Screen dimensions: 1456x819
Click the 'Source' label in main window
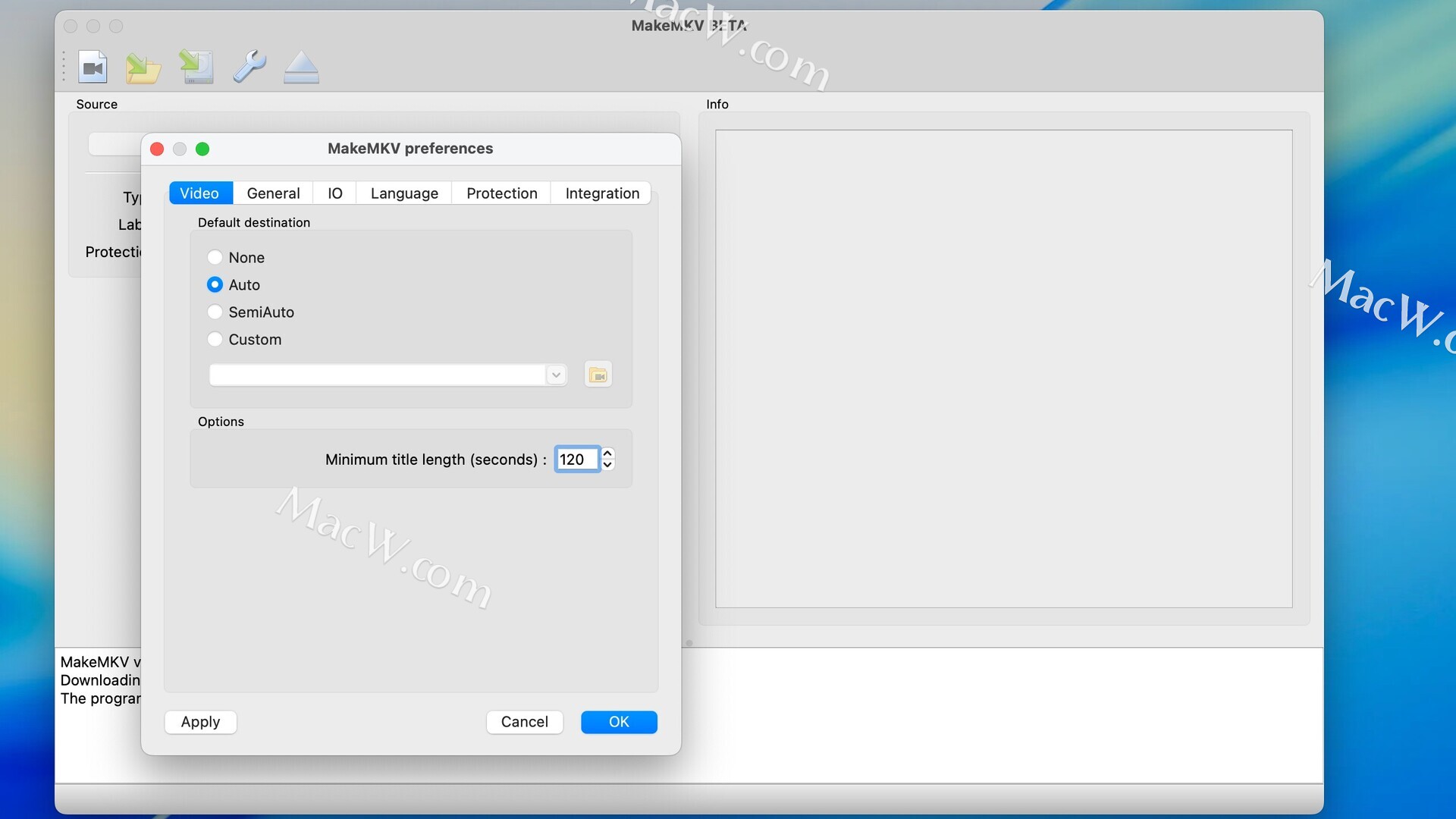[96, 105]
